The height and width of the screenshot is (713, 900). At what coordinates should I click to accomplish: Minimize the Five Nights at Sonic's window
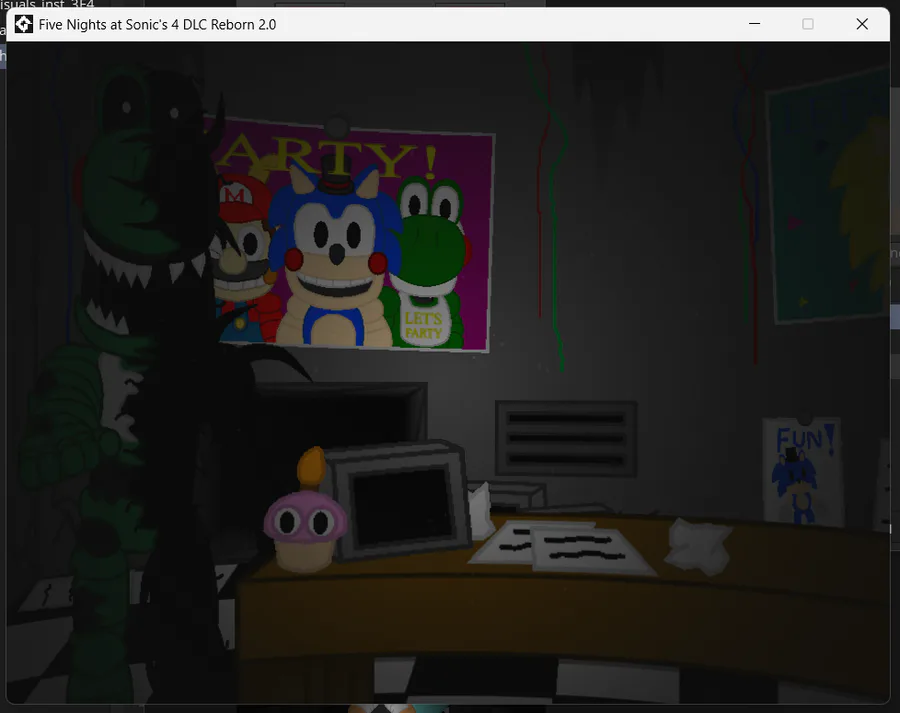754,24
